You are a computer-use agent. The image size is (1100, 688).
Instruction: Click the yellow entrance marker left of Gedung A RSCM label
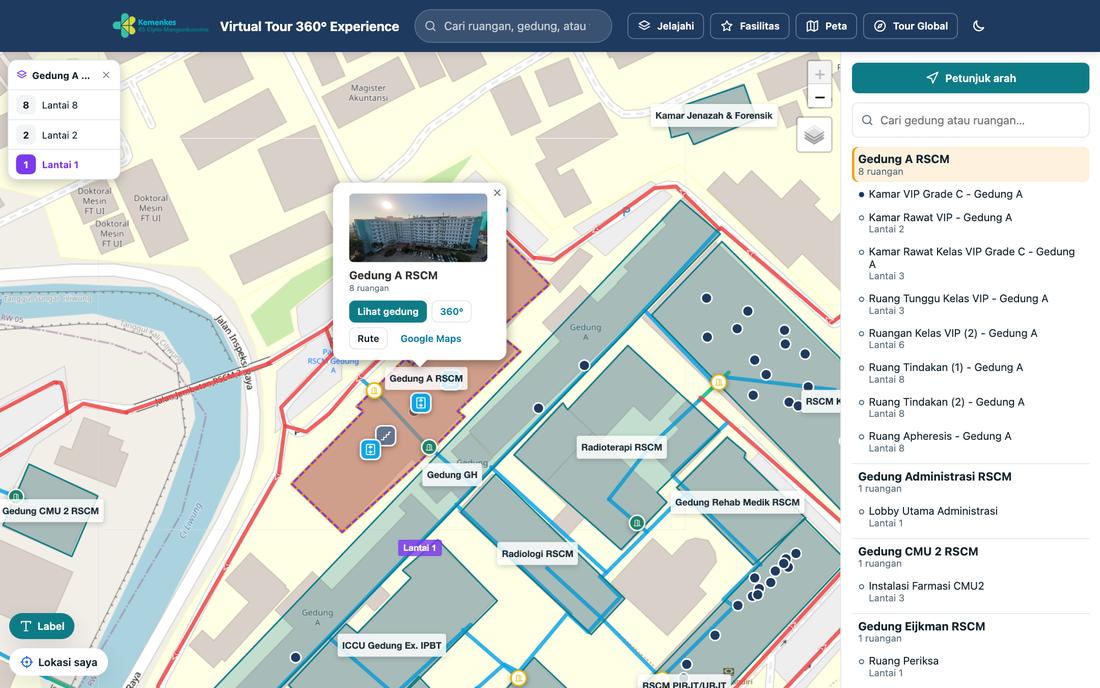[x=374, y=390]
